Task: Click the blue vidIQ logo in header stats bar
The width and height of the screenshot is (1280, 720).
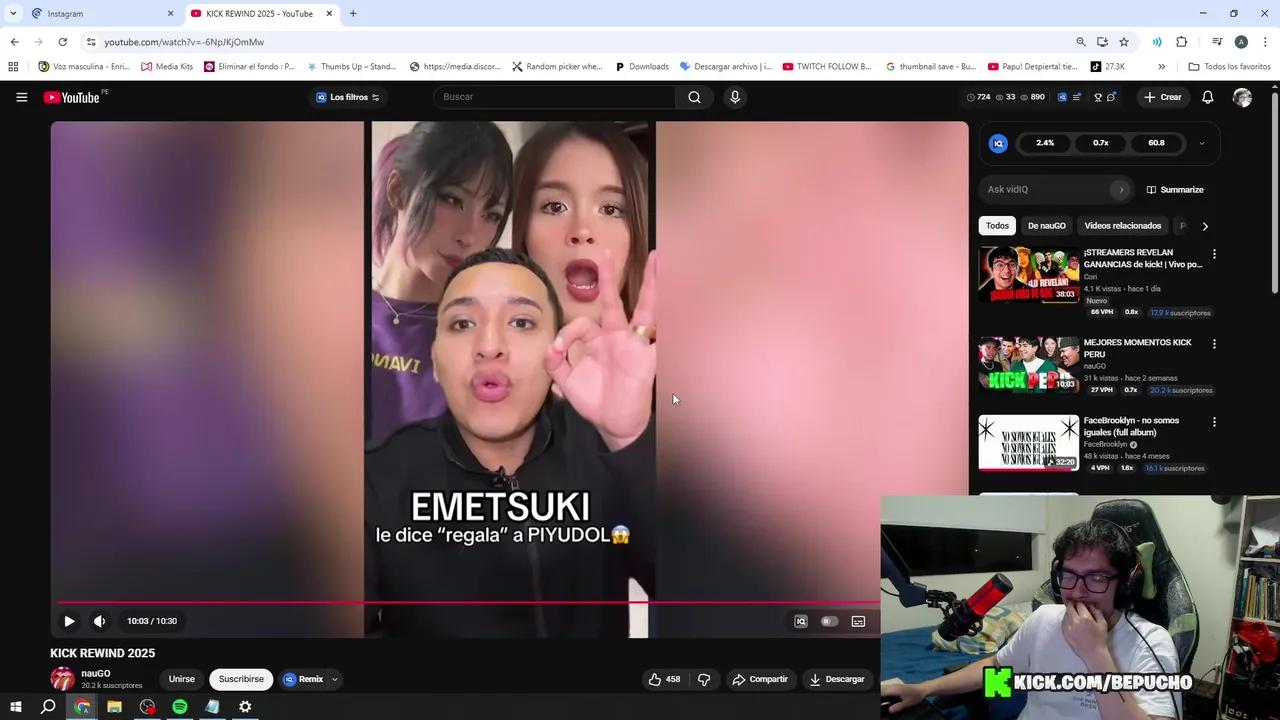Action: (x=1062, y=97)
